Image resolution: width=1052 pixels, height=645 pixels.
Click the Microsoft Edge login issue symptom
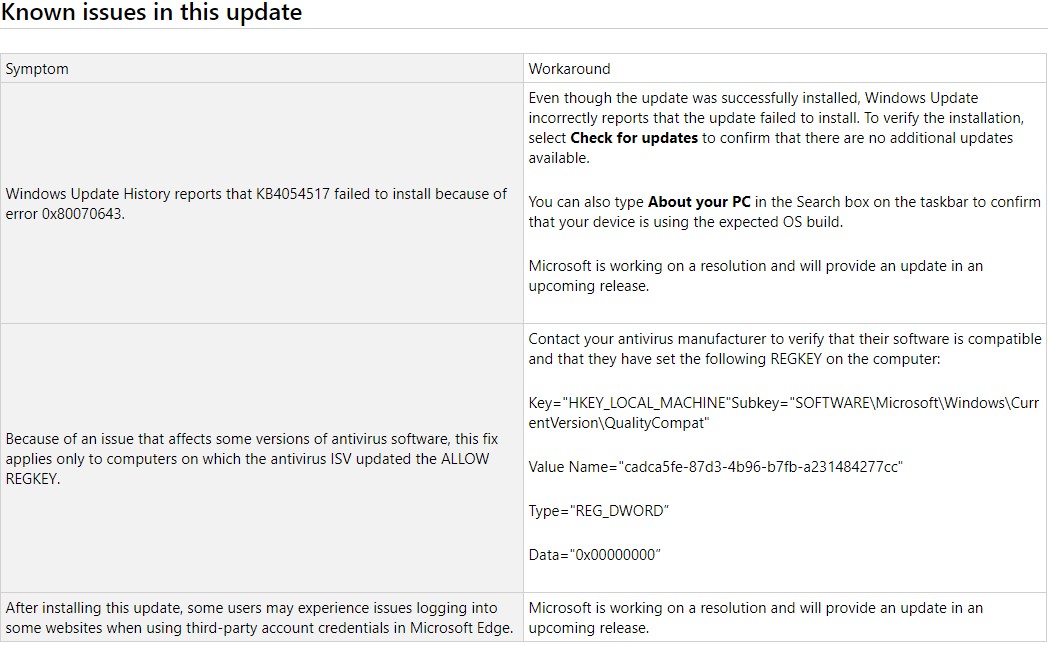[259, 618]
